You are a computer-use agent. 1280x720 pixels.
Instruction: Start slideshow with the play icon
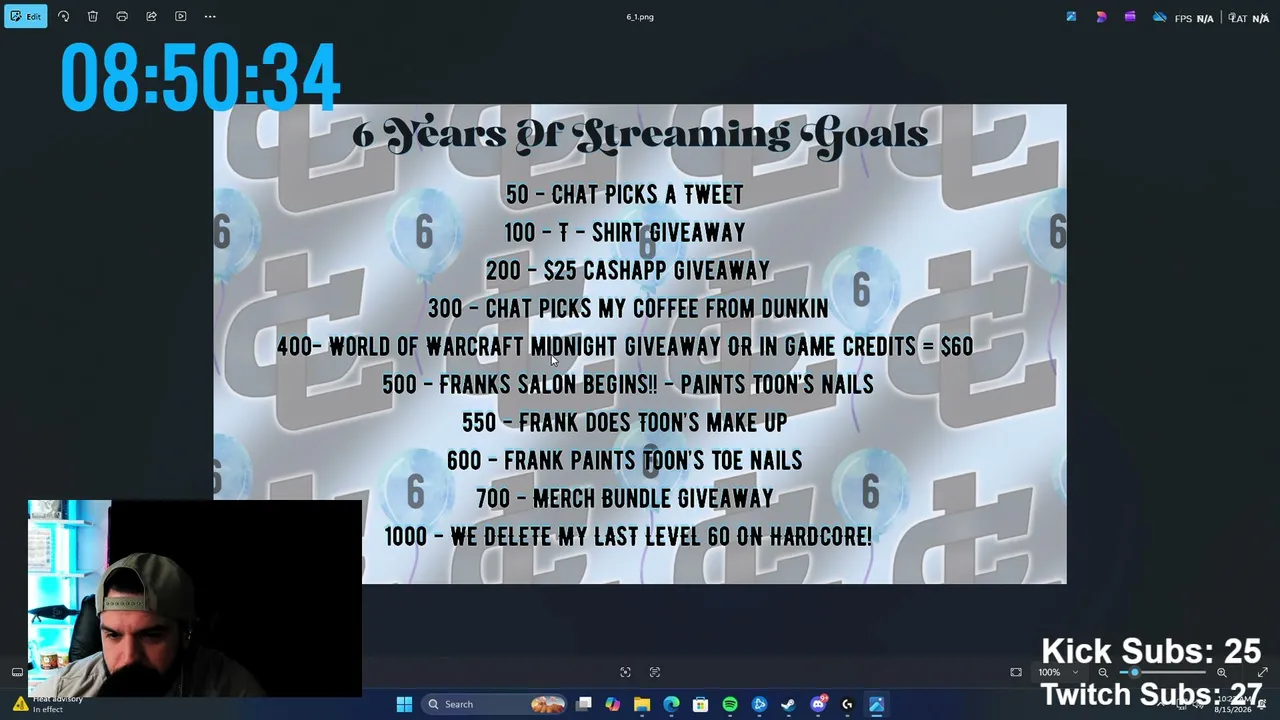coord(181,16)
